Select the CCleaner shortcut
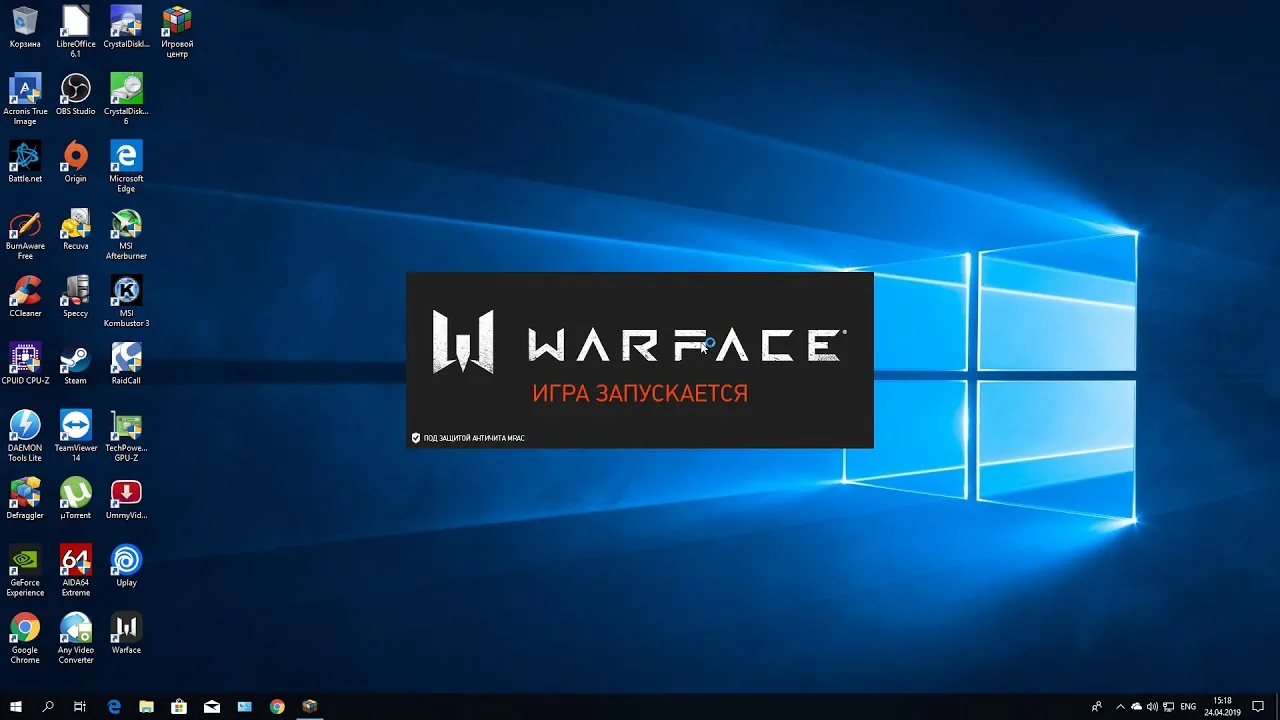The image size is (1280, 720). pyautogui.click(x=25, y=296)
